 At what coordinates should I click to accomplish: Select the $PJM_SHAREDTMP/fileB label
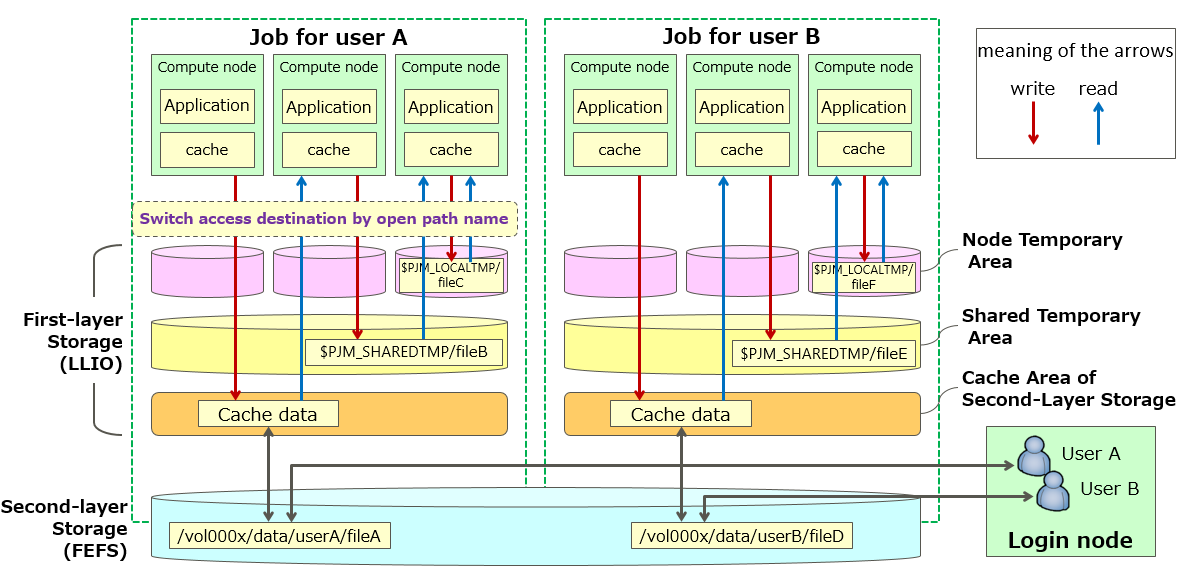point(404,352)
